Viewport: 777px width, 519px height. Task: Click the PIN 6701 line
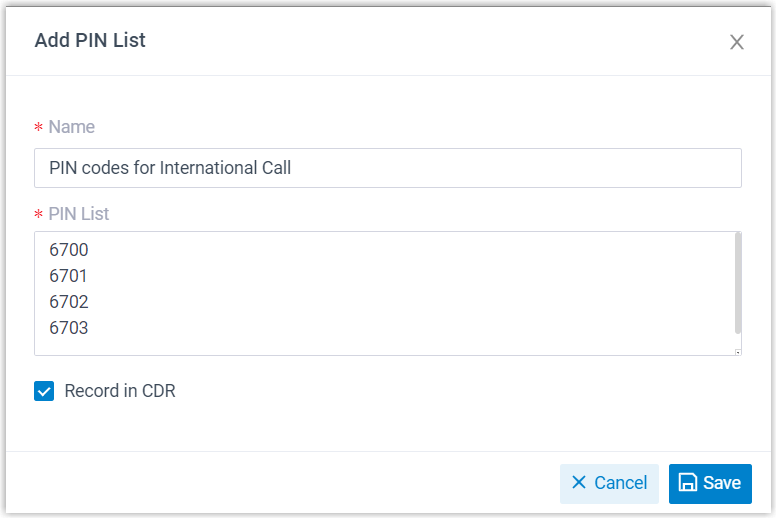point(69,276)
